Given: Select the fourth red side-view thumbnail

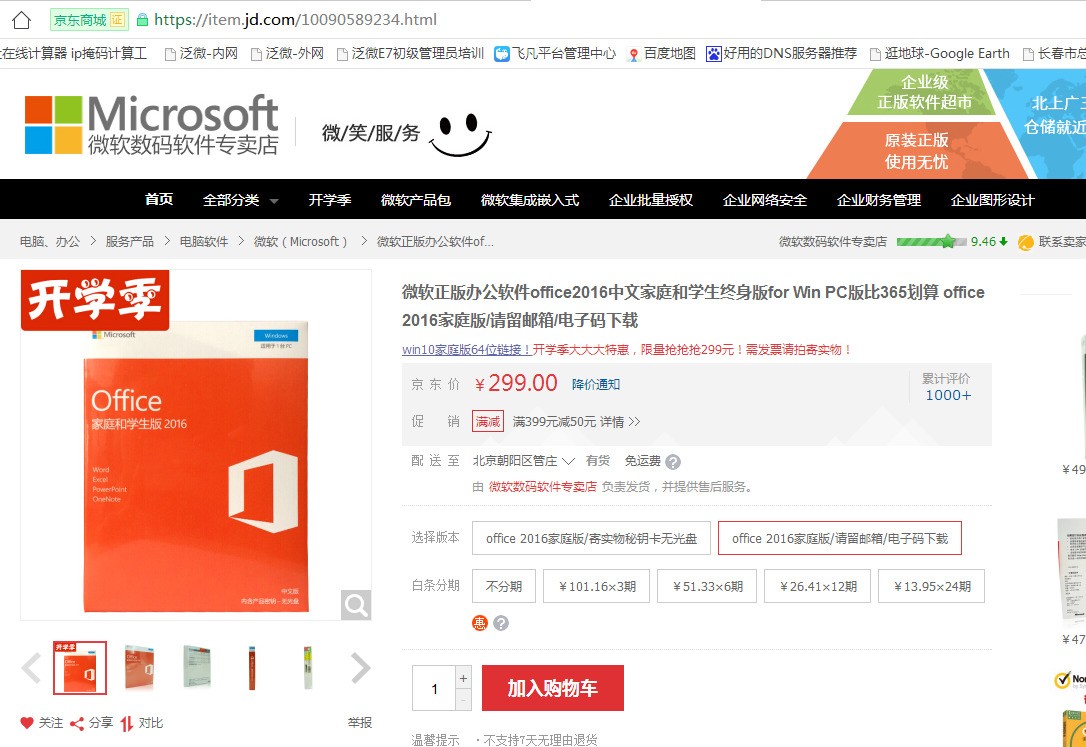Looking at the screenshot, I should click(252, 668).
